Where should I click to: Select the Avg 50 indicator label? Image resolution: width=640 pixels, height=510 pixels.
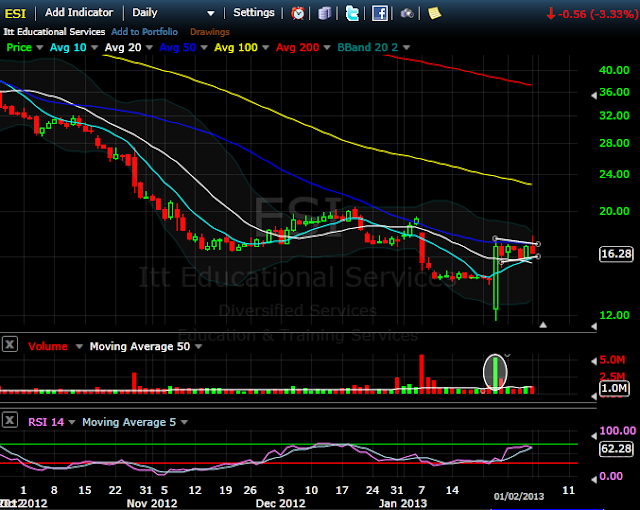tap(178, 47)
